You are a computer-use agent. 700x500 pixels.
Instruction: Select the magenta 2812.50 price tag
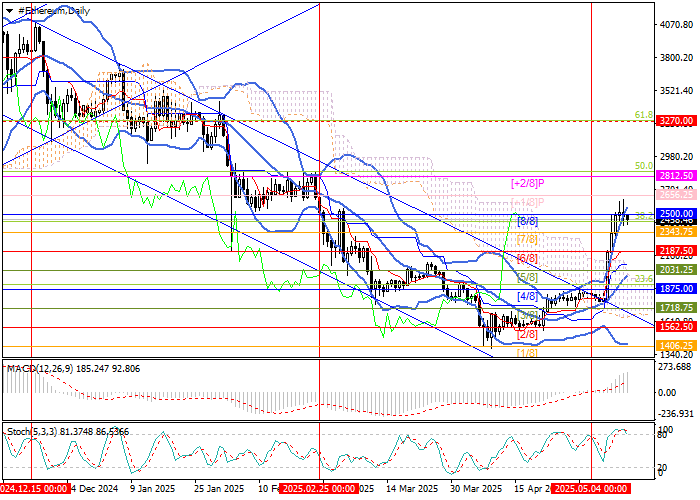(x=676, y=175)
